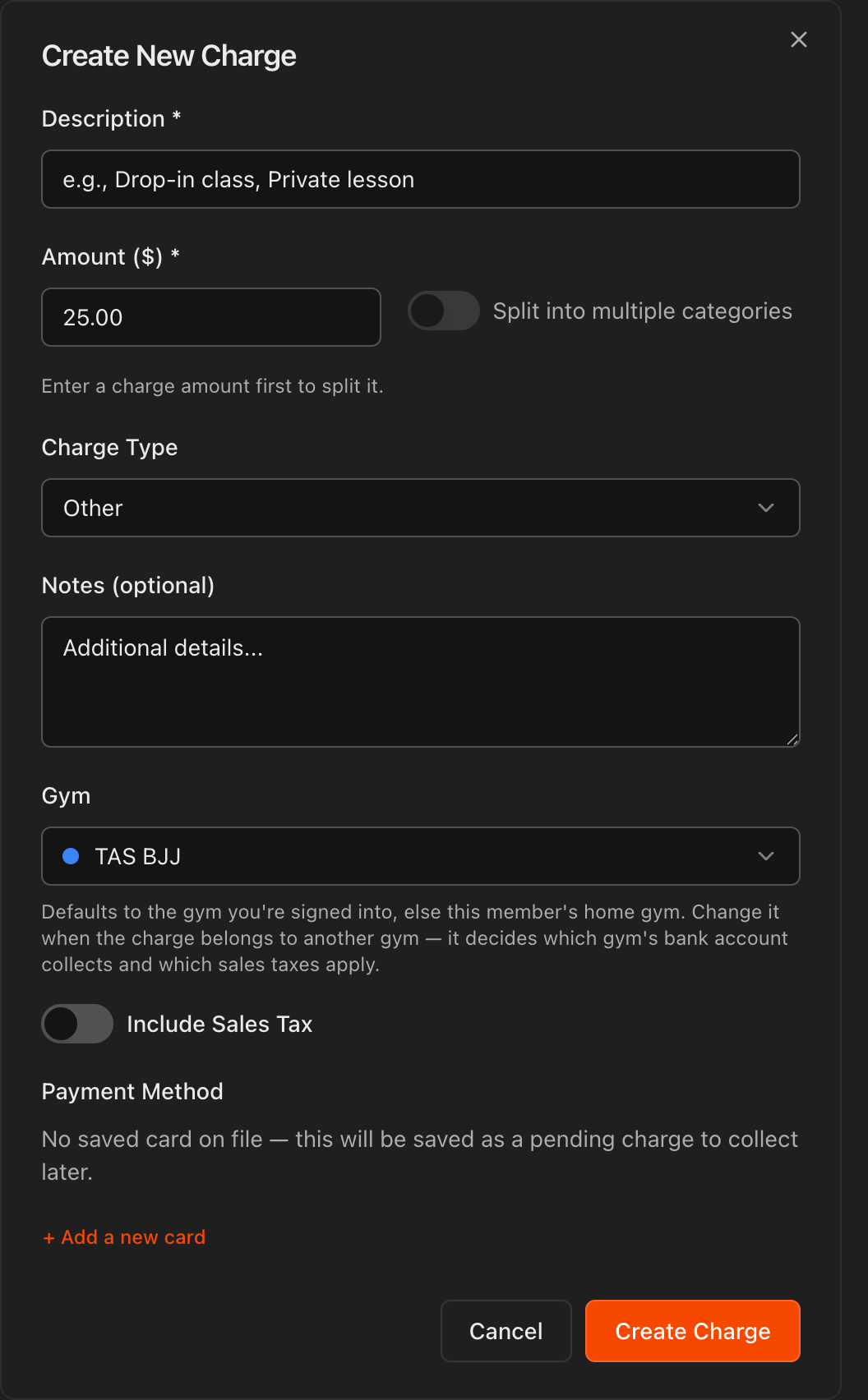The width and height of the screenshot is (868, 1400).
Task: Open the Gym dropdown showing TAS BJJ
Action: point(421,856)
